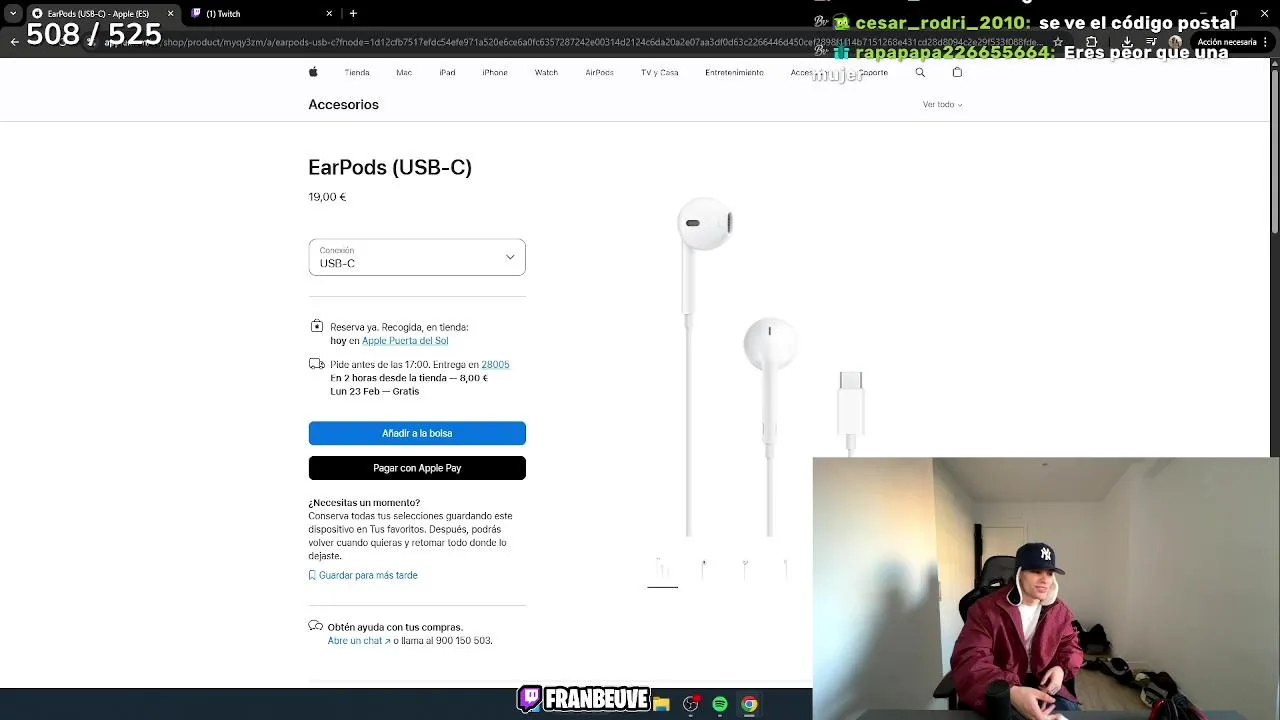Click the ¿Necesitas un momento? heading
This screenshot has width=1280, height=720.
coord(364,503)
